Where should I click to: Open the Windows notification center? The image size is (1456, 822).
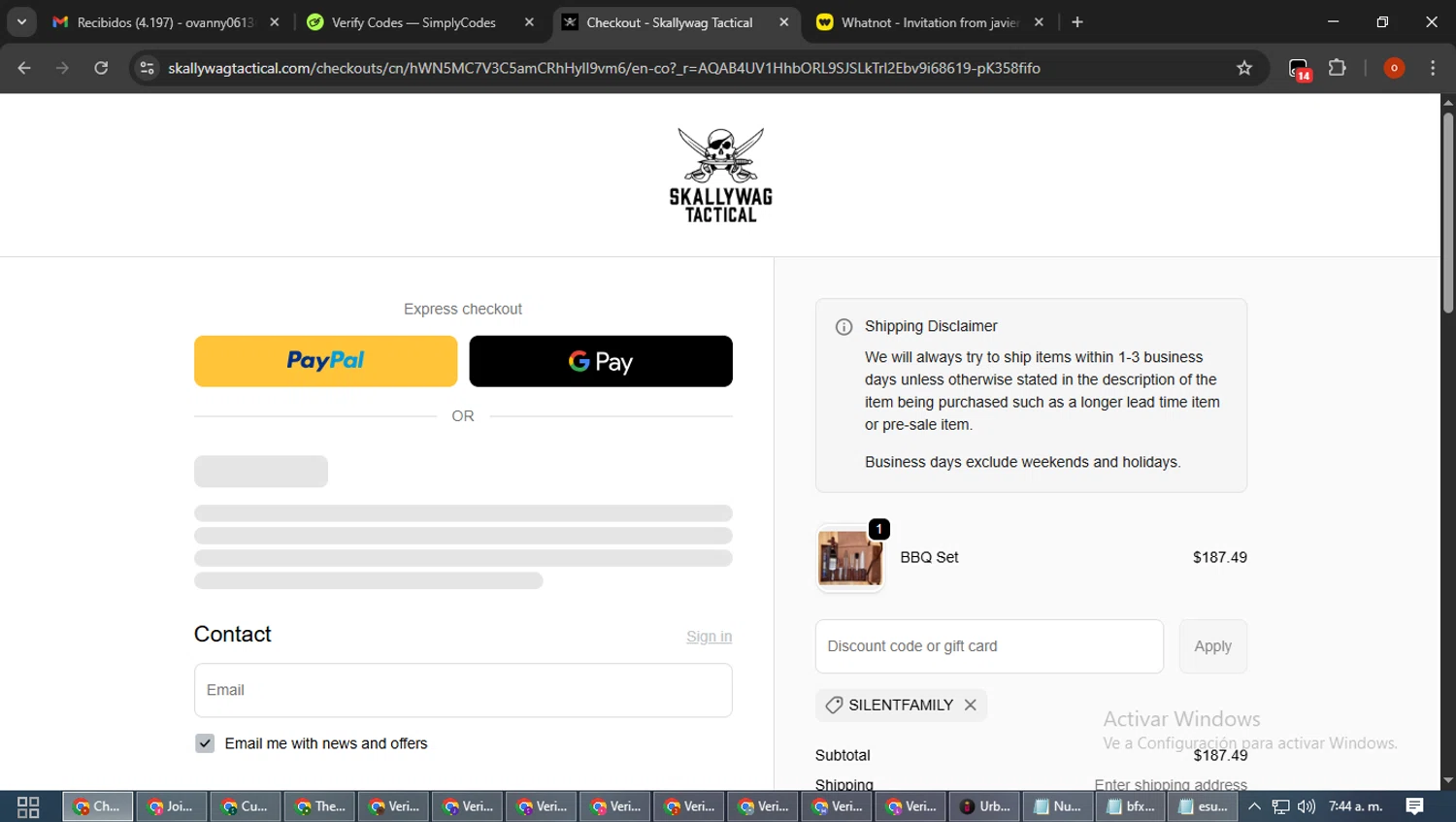tap(1415, 806)
